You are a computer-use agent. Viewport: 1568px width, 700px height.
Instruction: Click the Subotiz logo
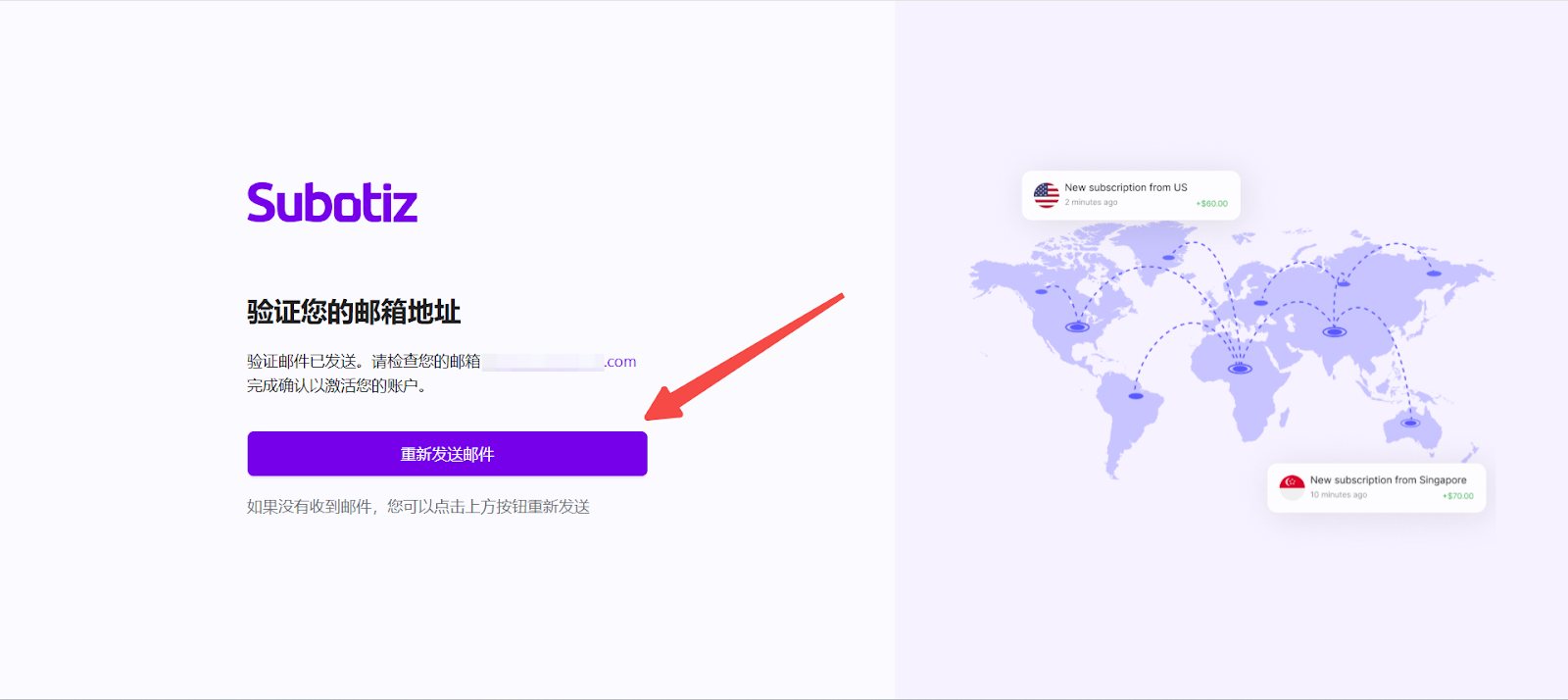(332, 203)
